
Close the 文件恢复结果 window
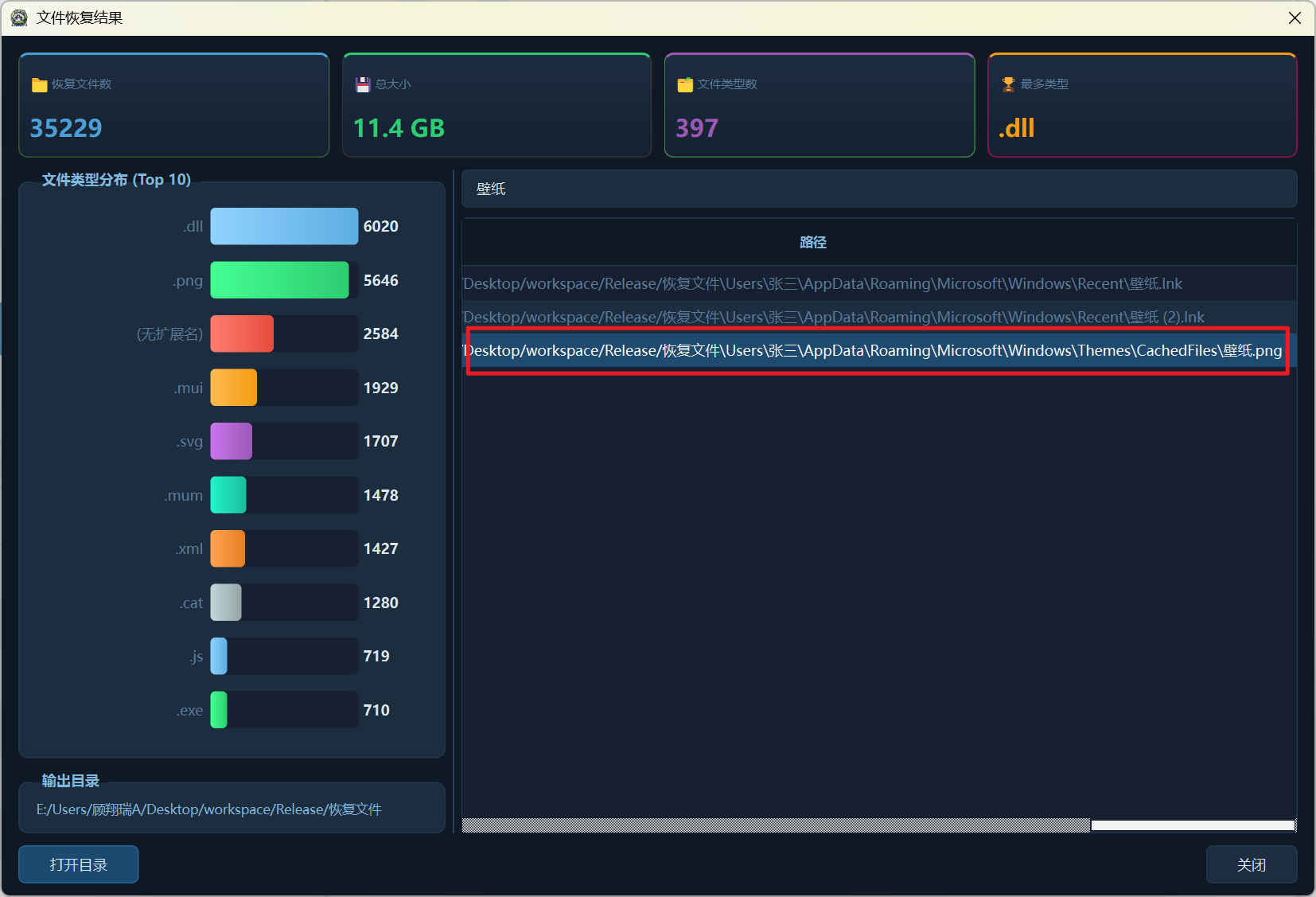tap(1295, 18)
